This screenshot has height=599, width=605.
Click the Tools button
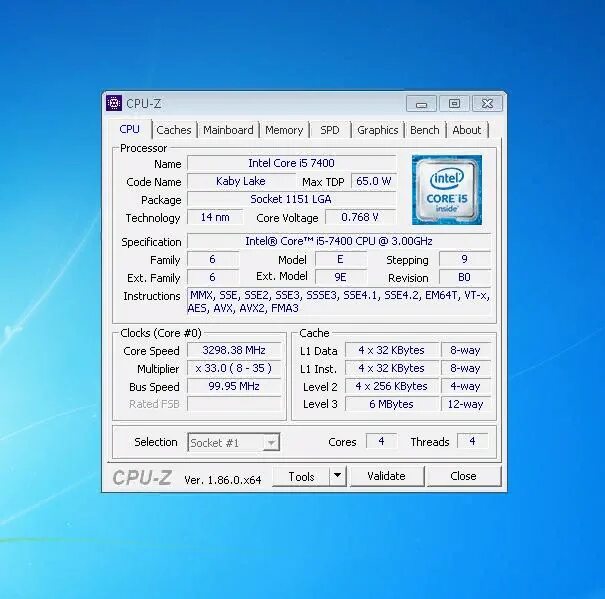[301, 476]
